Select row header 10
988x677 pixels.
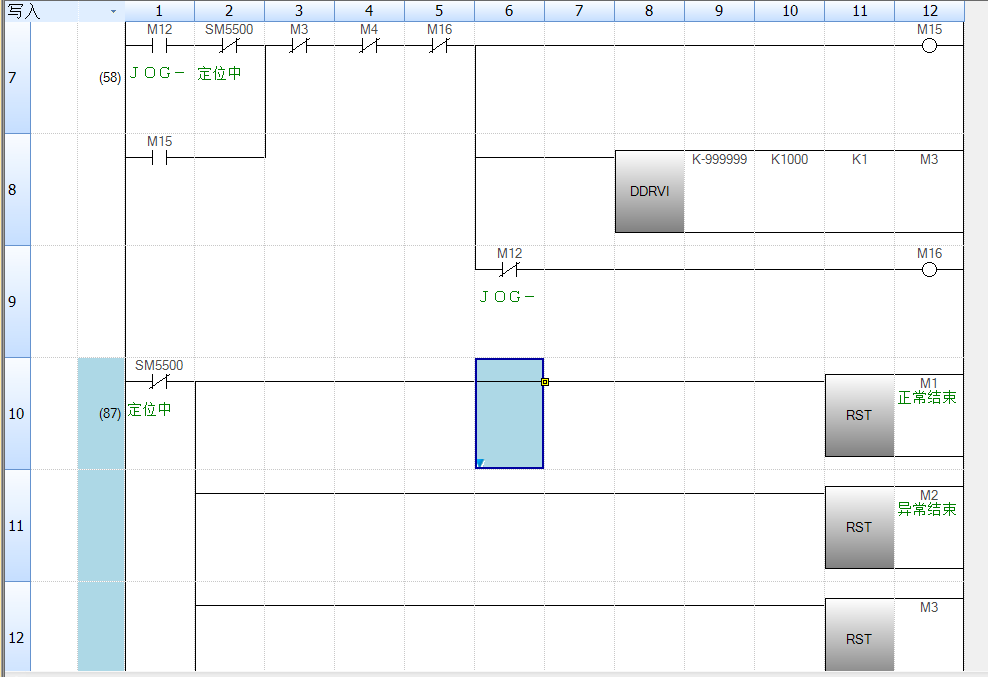click(14, 413)
